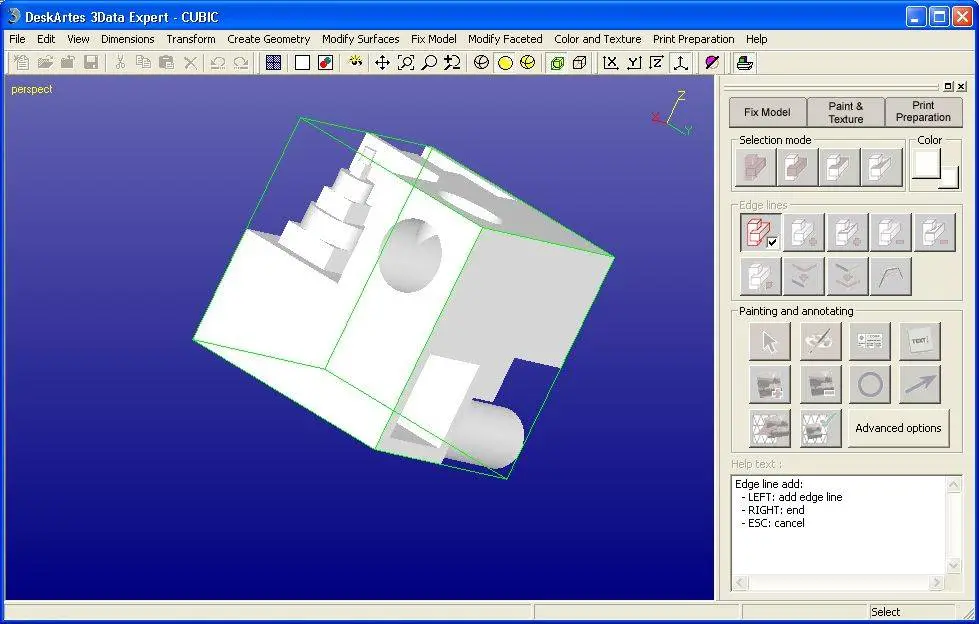The image size is (979, 624).
Task: Click the Paste clipboard toolbar icon
Action: pos(166,62)
